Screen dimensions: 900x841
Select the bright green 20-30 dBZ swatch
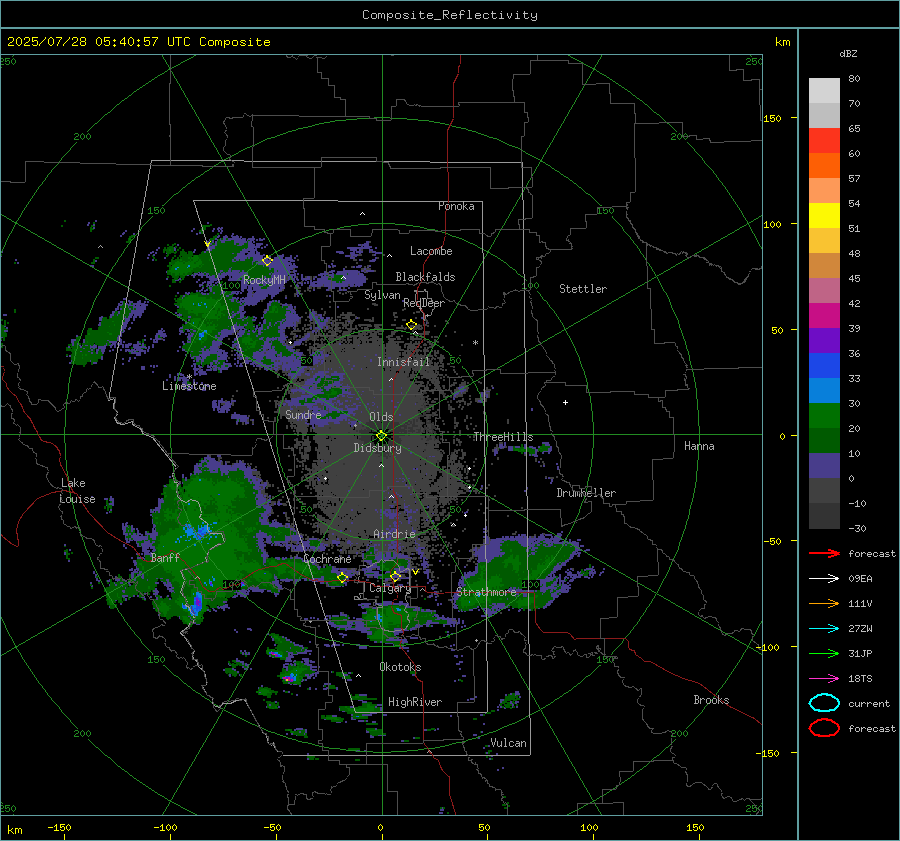(x=824, y=416)
